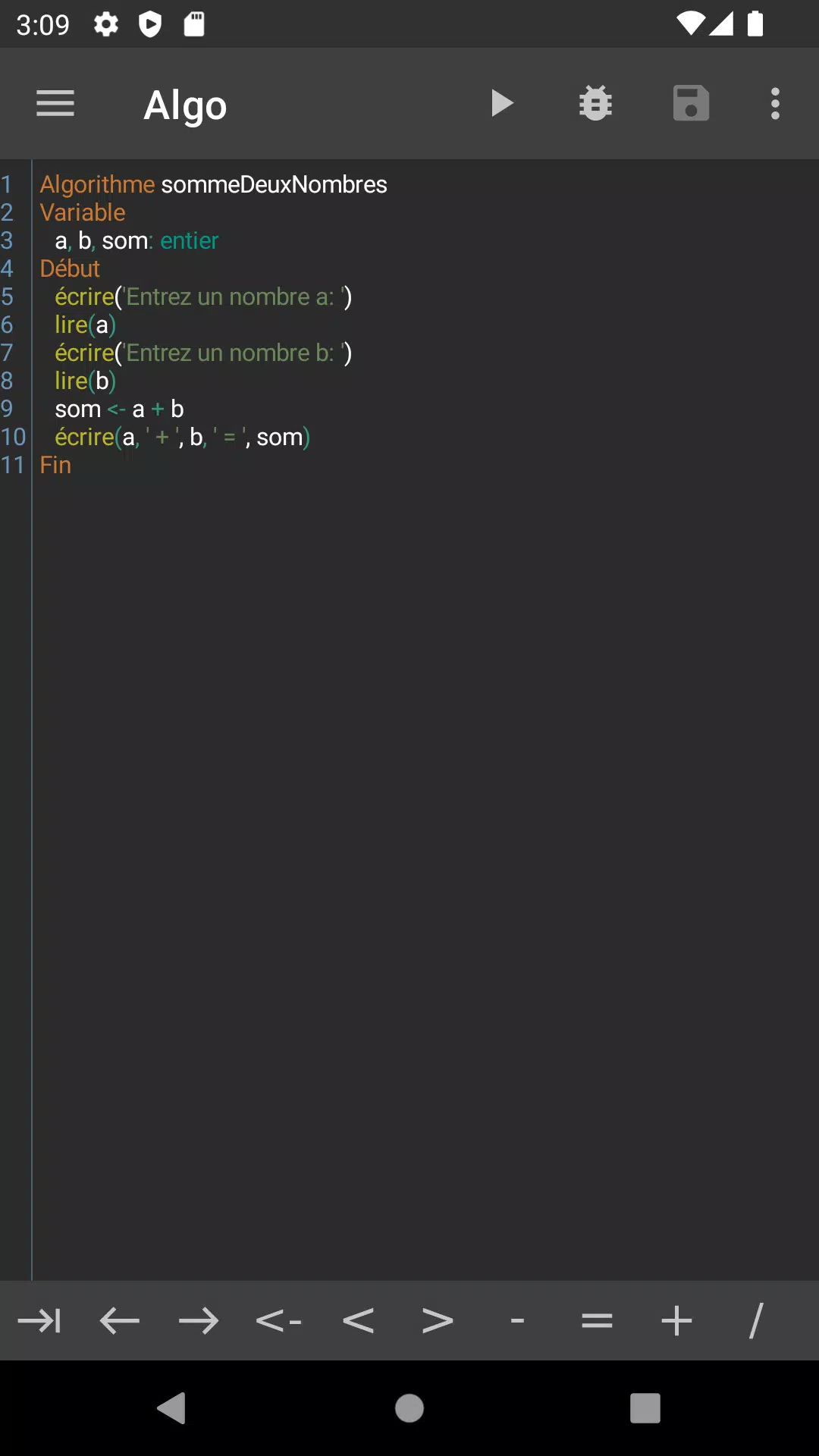The image size is (819, 1456).
Task: Tap the 'entier' type keyword
Action: click(189, 240)
